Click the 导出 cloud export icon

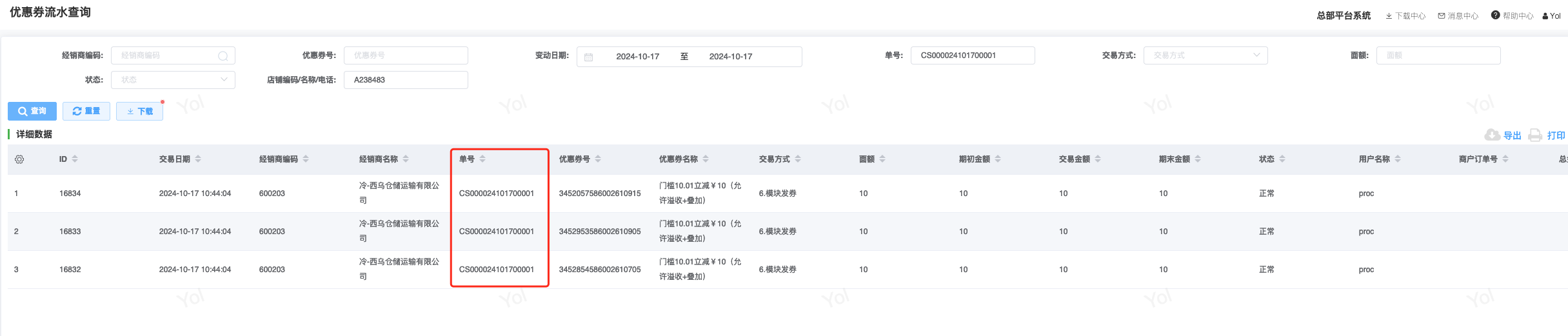(1492, 135)
